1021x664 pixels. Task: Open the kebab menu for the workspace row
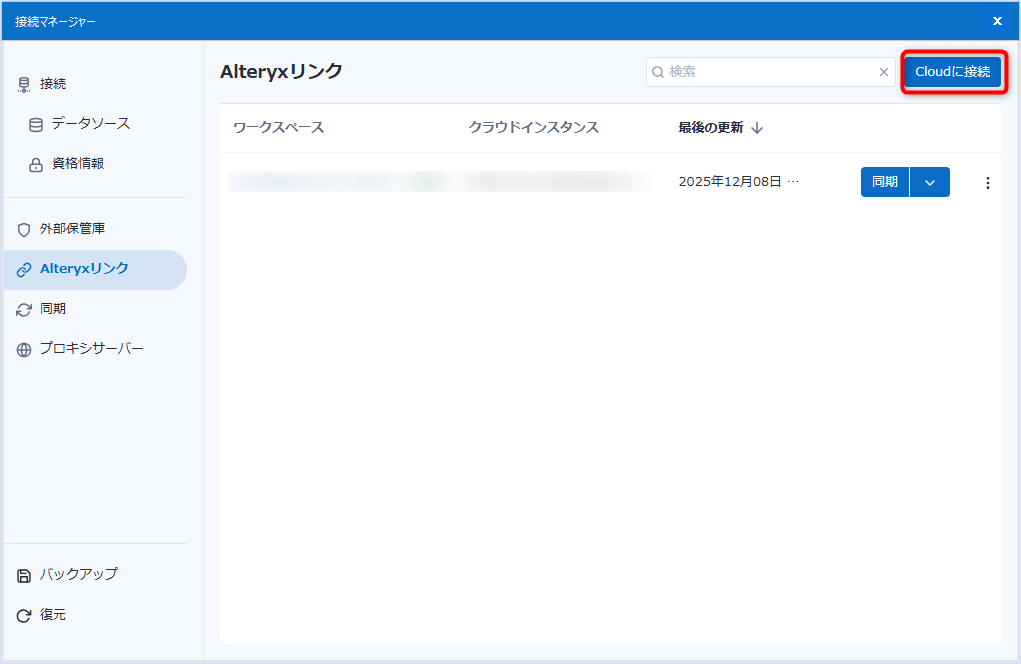[987, 182]
